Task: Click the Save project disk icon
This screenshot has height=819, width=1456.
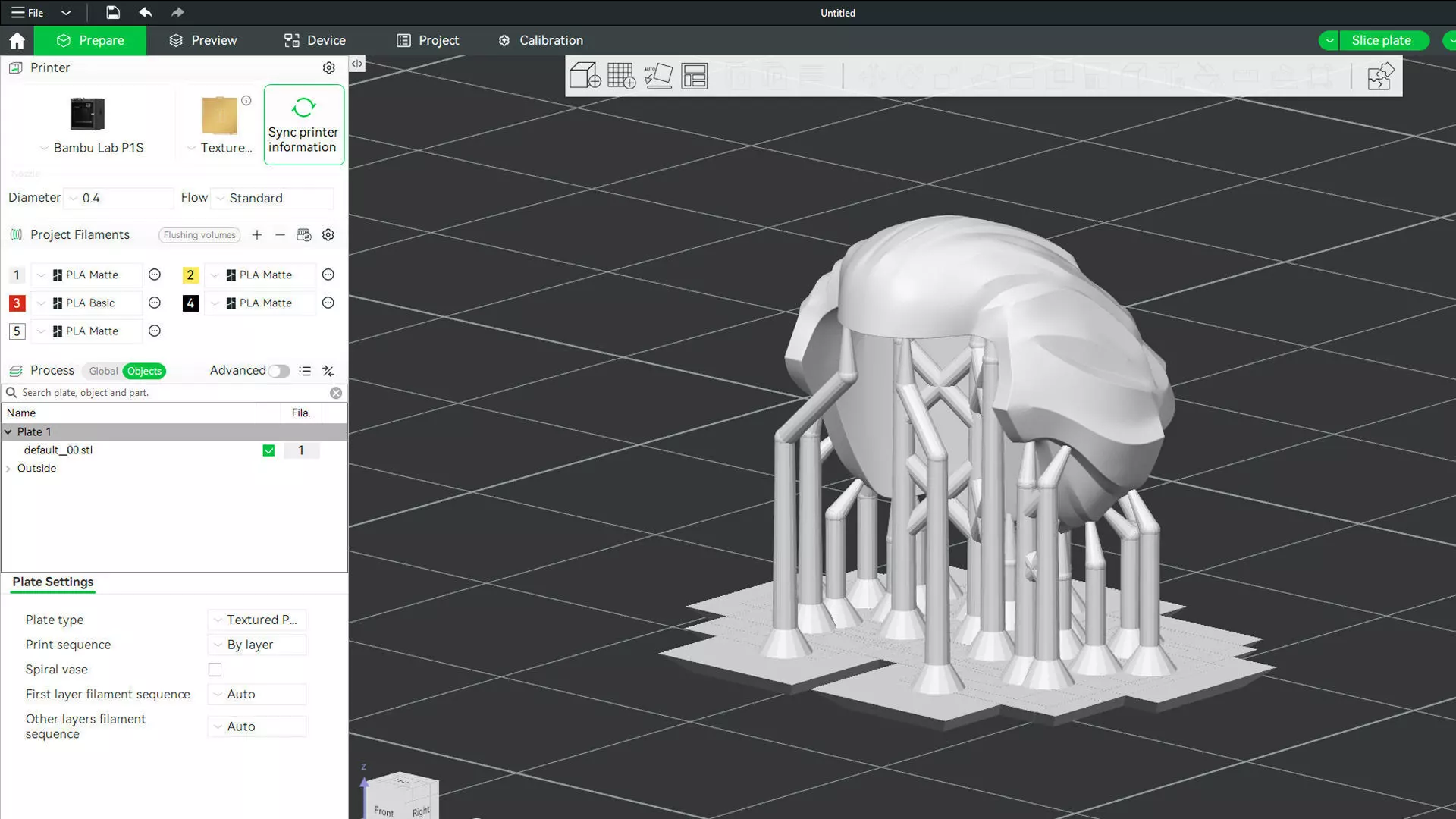Action: pyautogui.click(x=112, y=13)
